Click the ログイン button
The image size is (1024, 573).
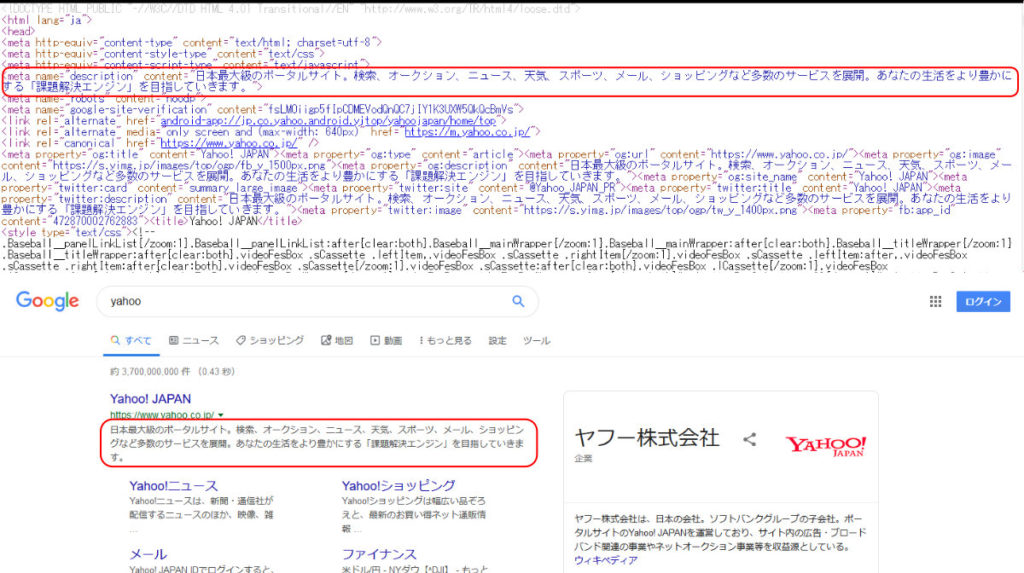point(983,301)
